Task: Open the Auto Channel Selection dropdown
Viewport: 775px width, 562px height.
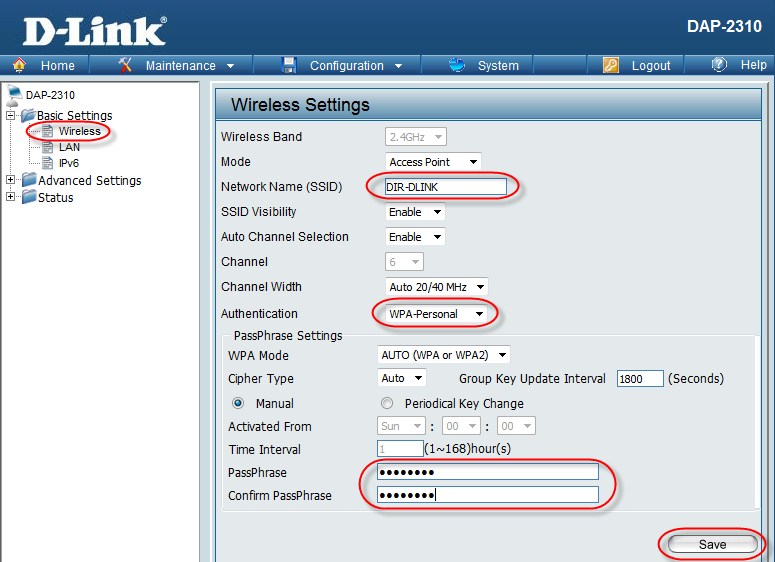Action: click(415, 237)
